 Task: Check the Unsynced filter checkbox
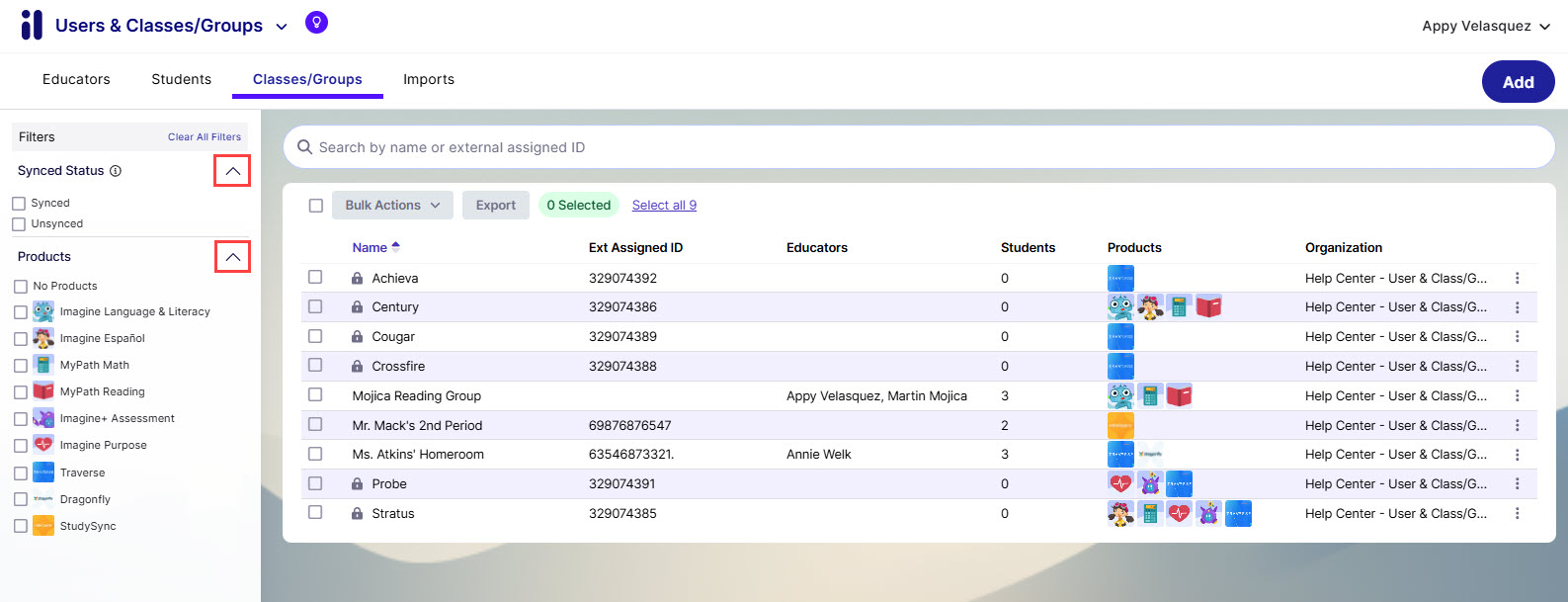(19, 224)
